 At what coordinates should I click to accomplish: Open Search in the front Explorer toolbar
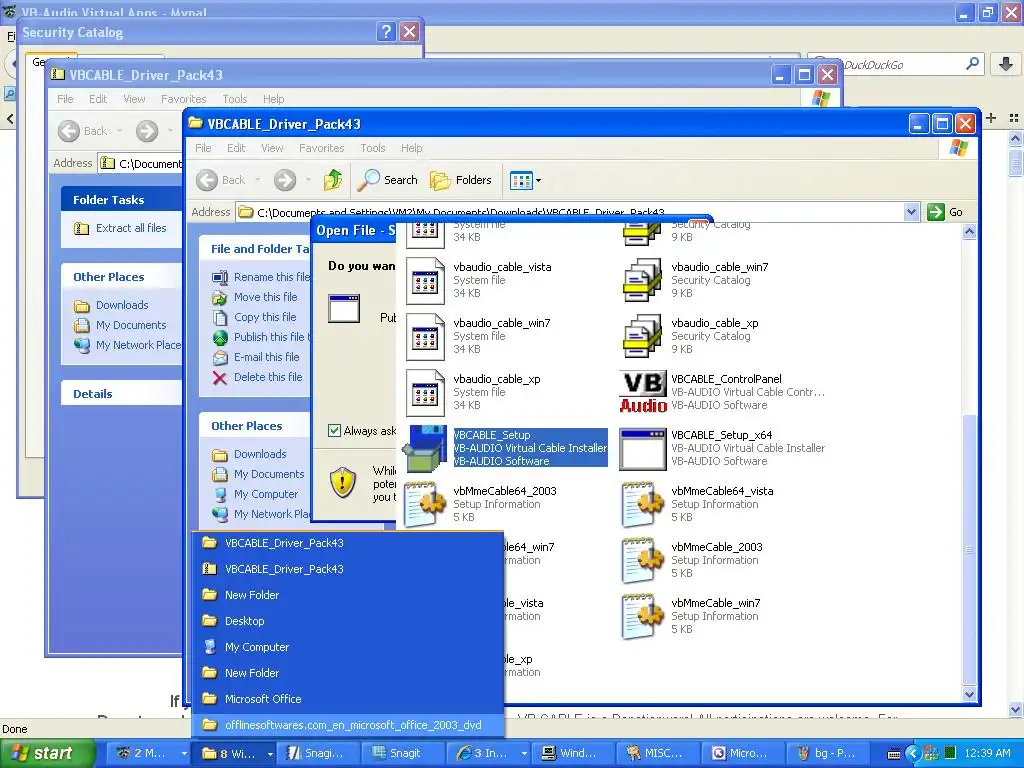pyautogui.click(x=387, y=180)
